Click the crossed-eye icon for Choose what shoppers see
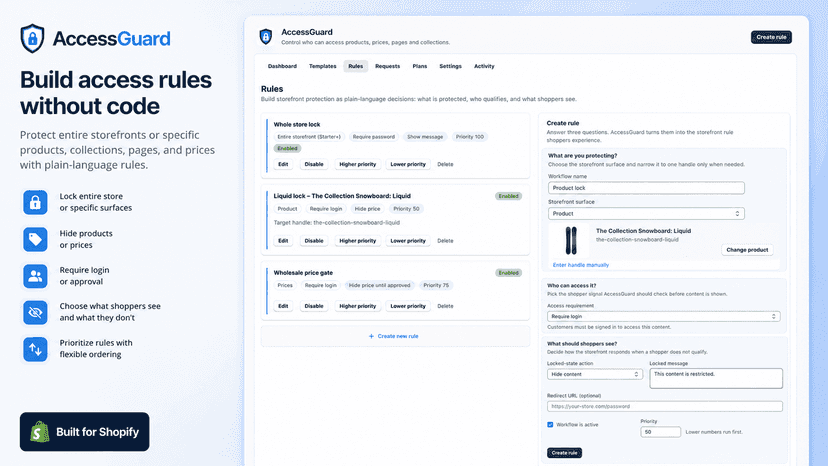828x466 pixels. [x=35, y=312]
